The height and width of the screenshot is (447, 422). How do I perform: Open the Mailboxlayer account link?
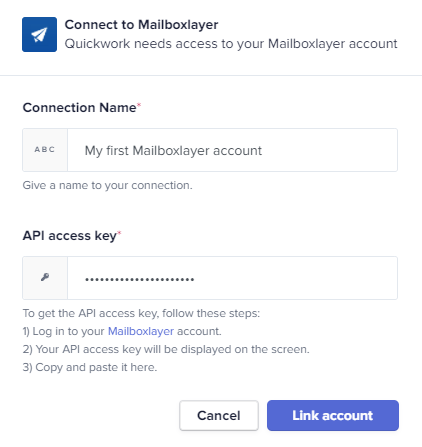[141, 331]
